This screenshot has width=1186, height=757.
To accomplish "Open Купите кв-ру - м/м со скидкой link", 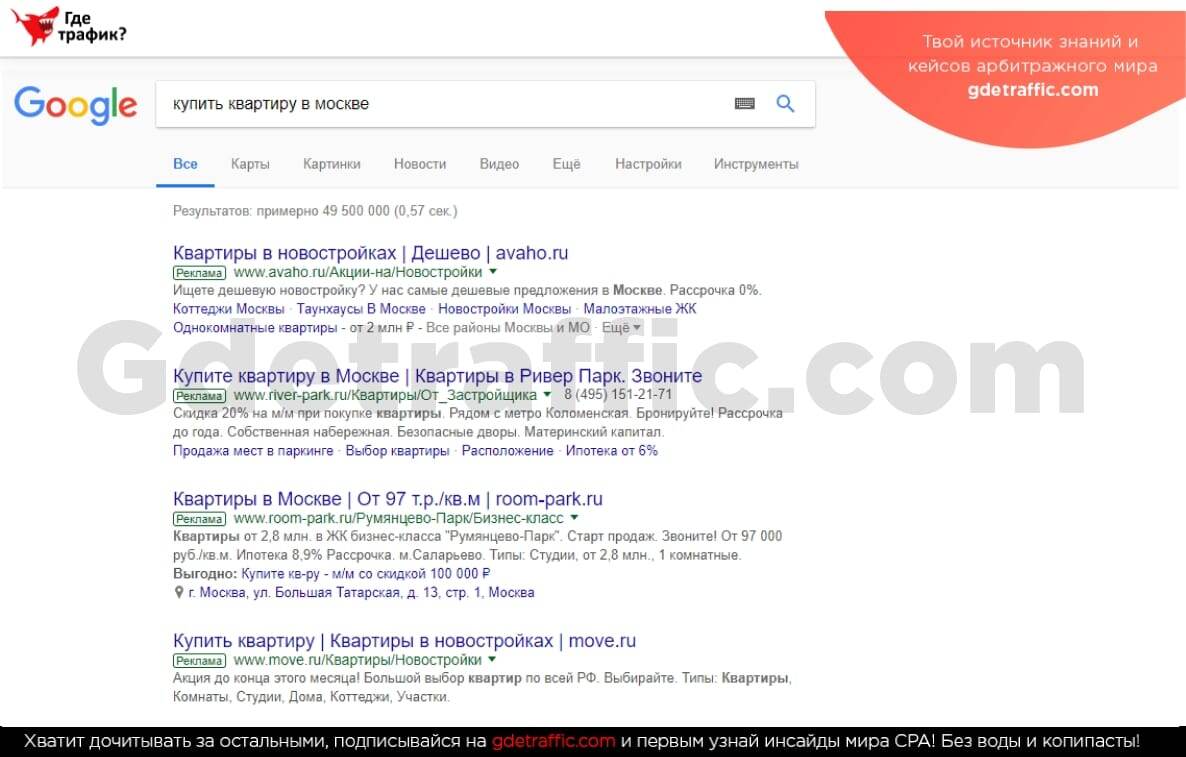I will pos(366,573).
